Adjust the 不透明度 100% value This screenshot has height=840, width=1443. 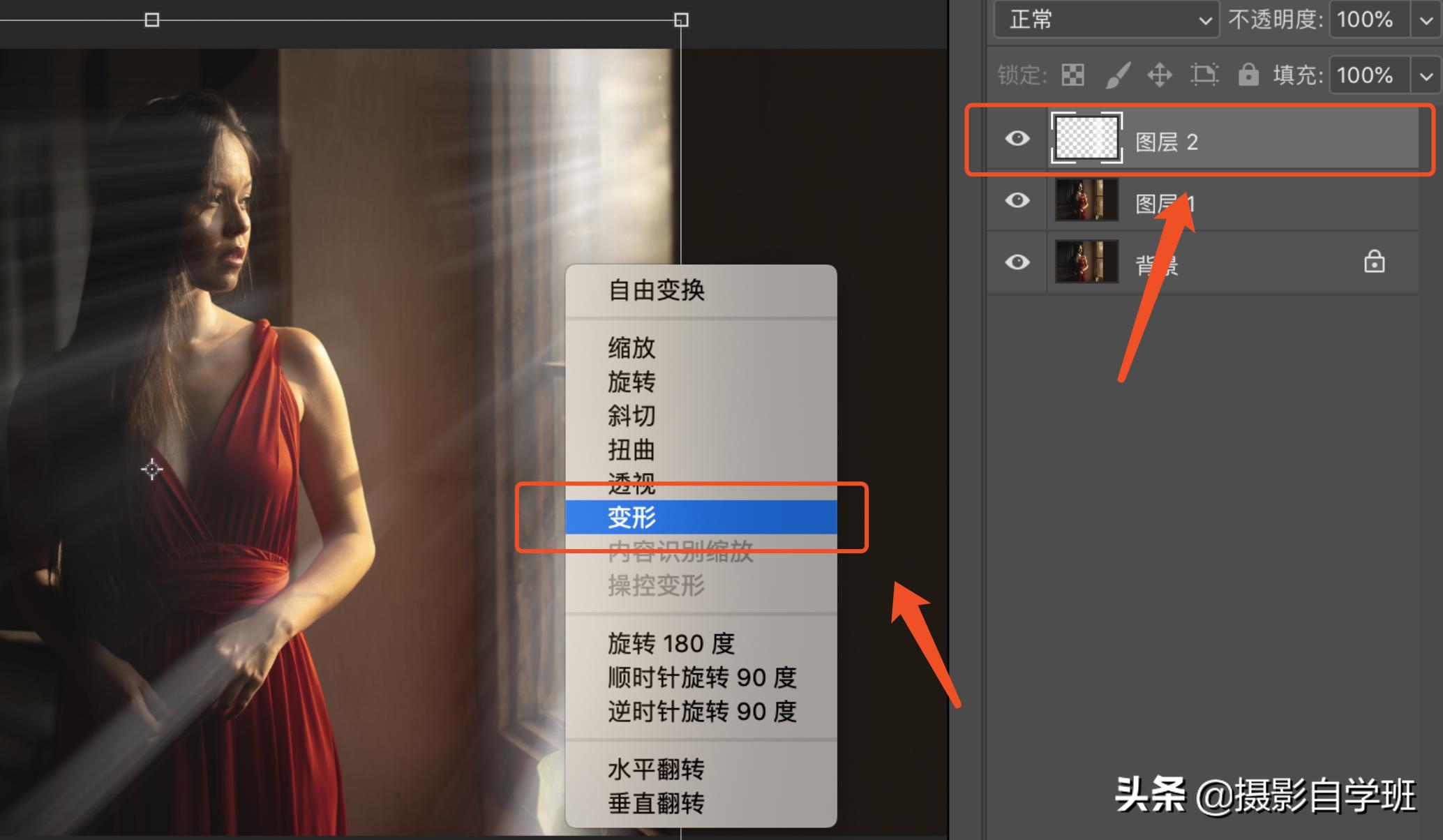1366,19
